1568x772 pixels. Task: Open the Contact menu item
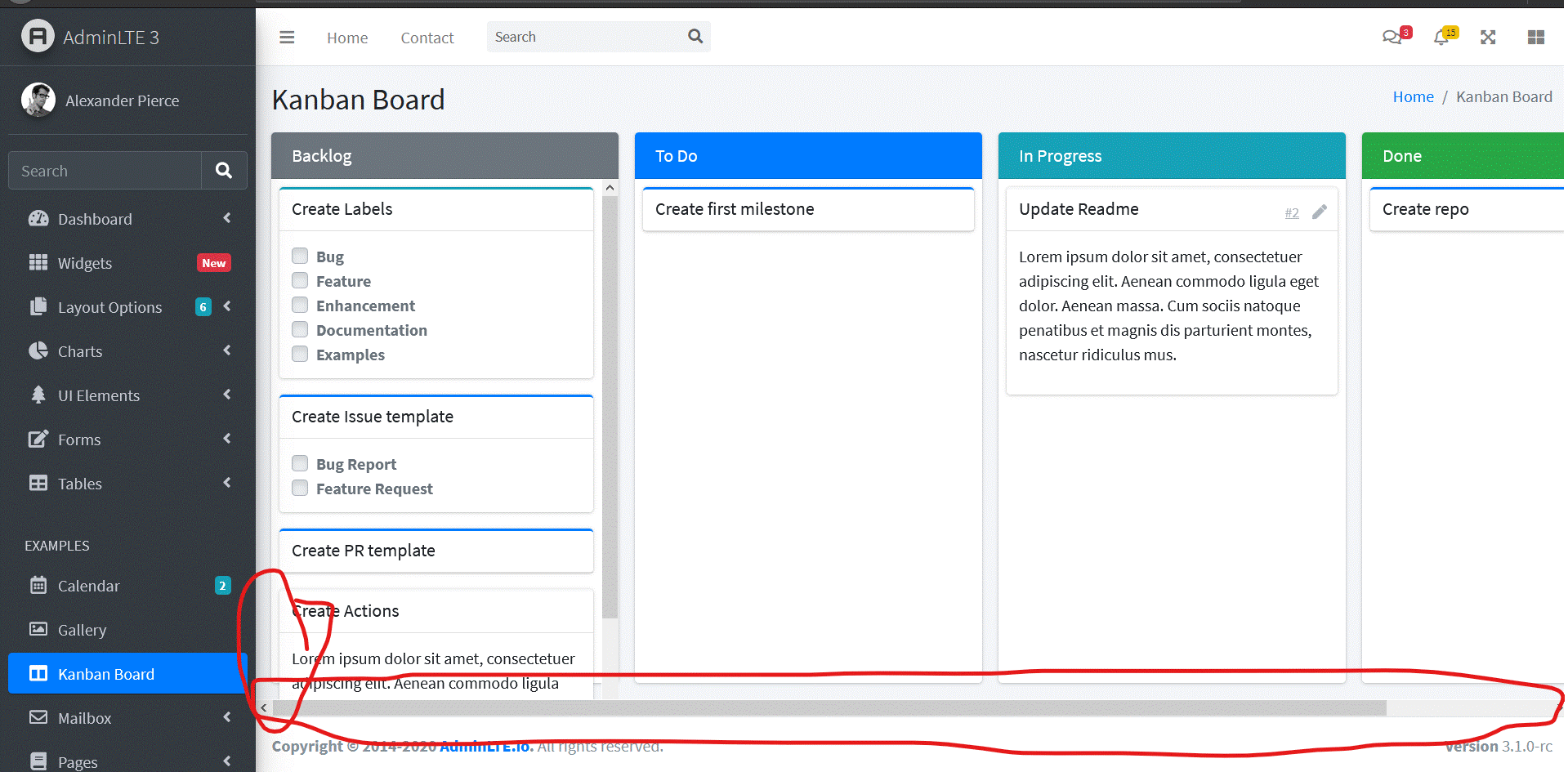[x=427, y=38]
